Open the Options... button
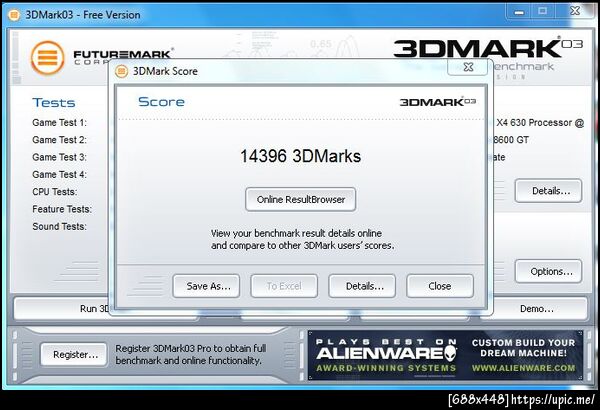The height and width of the screenshot is (410, 600). (x=549, y=271)
